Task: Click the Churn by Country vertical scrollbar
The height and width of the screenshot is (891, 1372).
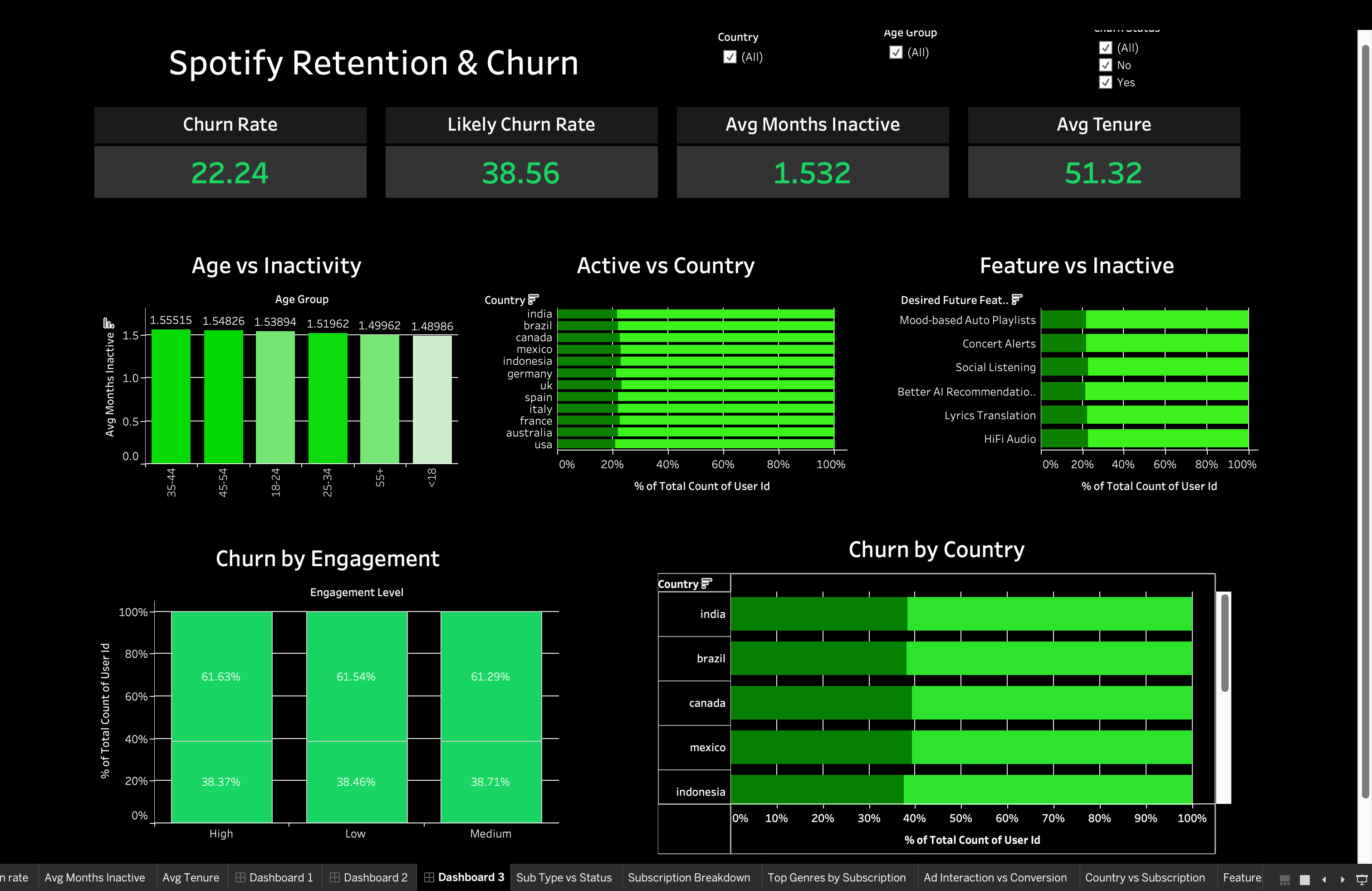Action: pyautogui.click(x=1225, y=642)
